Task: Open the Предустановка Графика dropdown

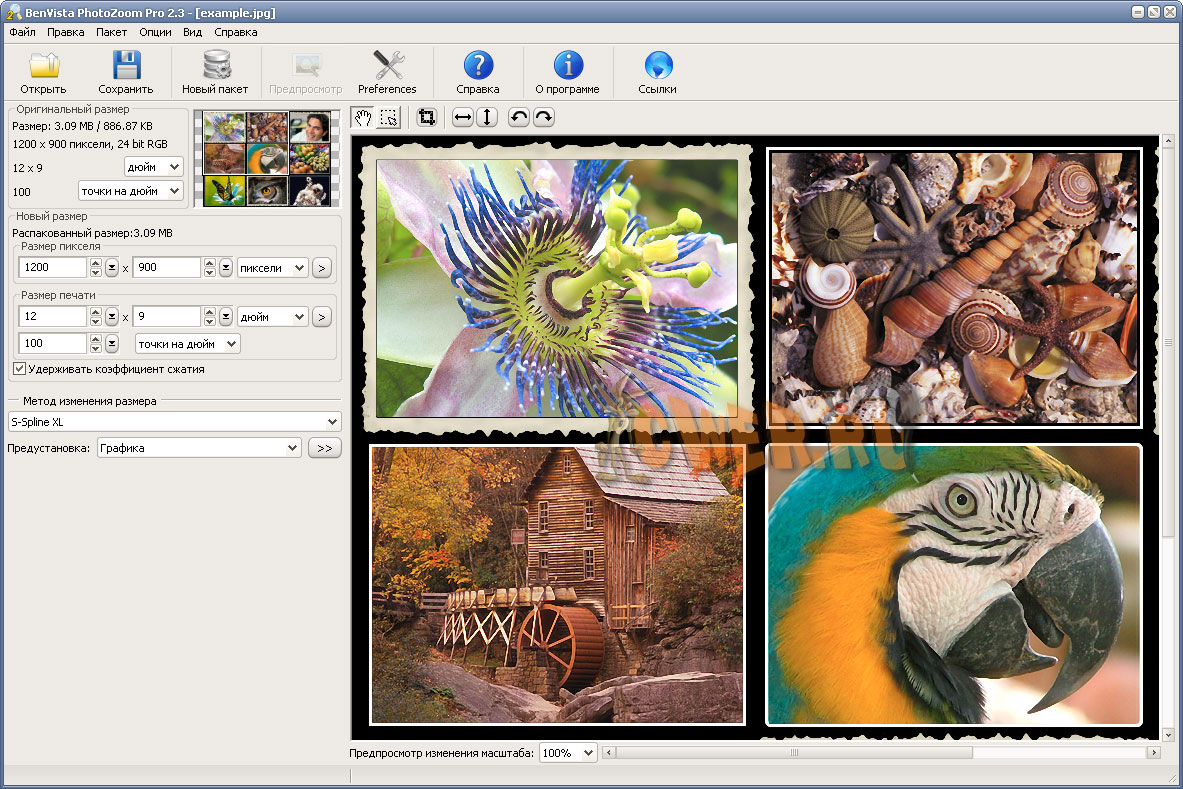Action: coord(292,449)
